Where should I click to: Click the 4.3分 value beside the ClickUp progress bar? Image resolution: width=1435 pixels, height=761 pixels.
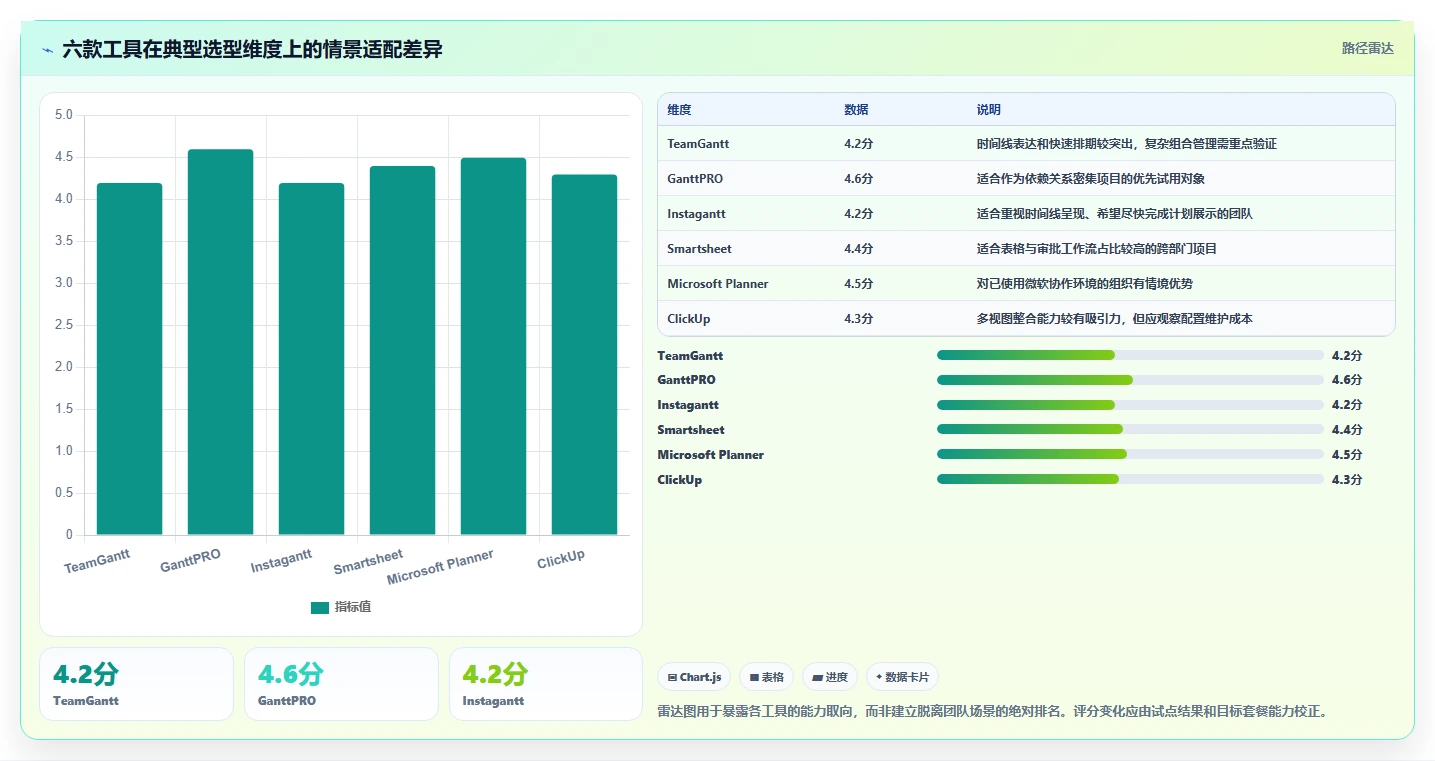[1347, 480]
